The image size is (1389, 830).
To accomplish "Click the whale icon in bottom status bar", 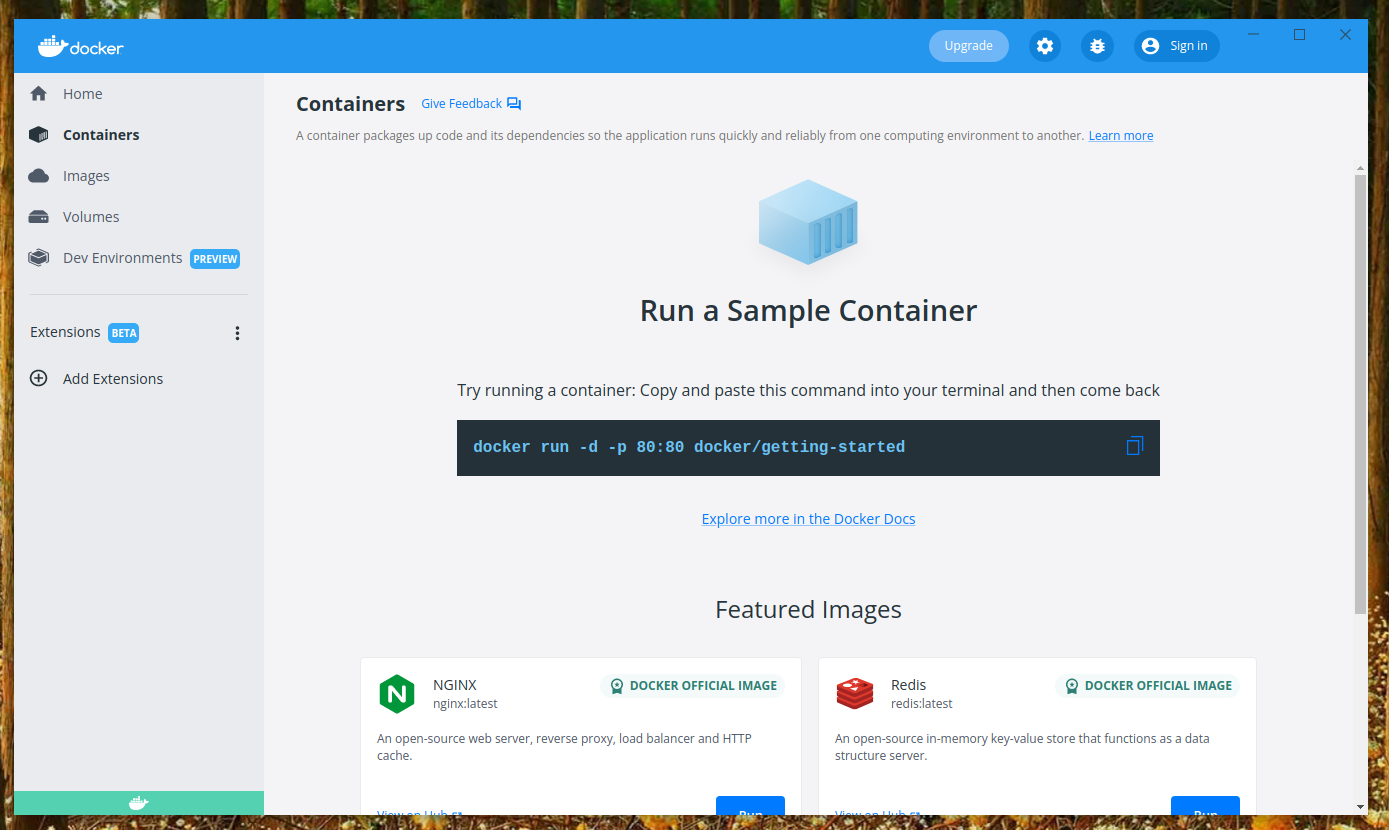I will coord(139,803).
